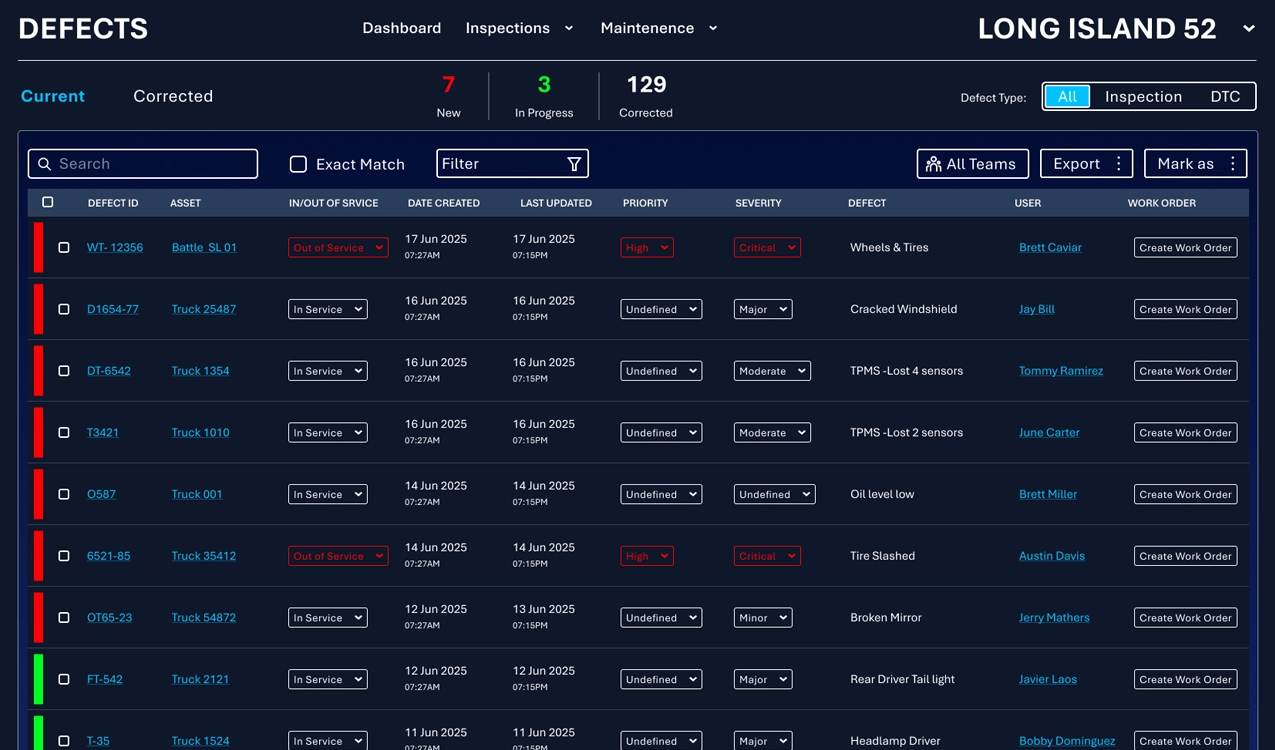Click the magnifying glass search icon

[x=44, y=164]
